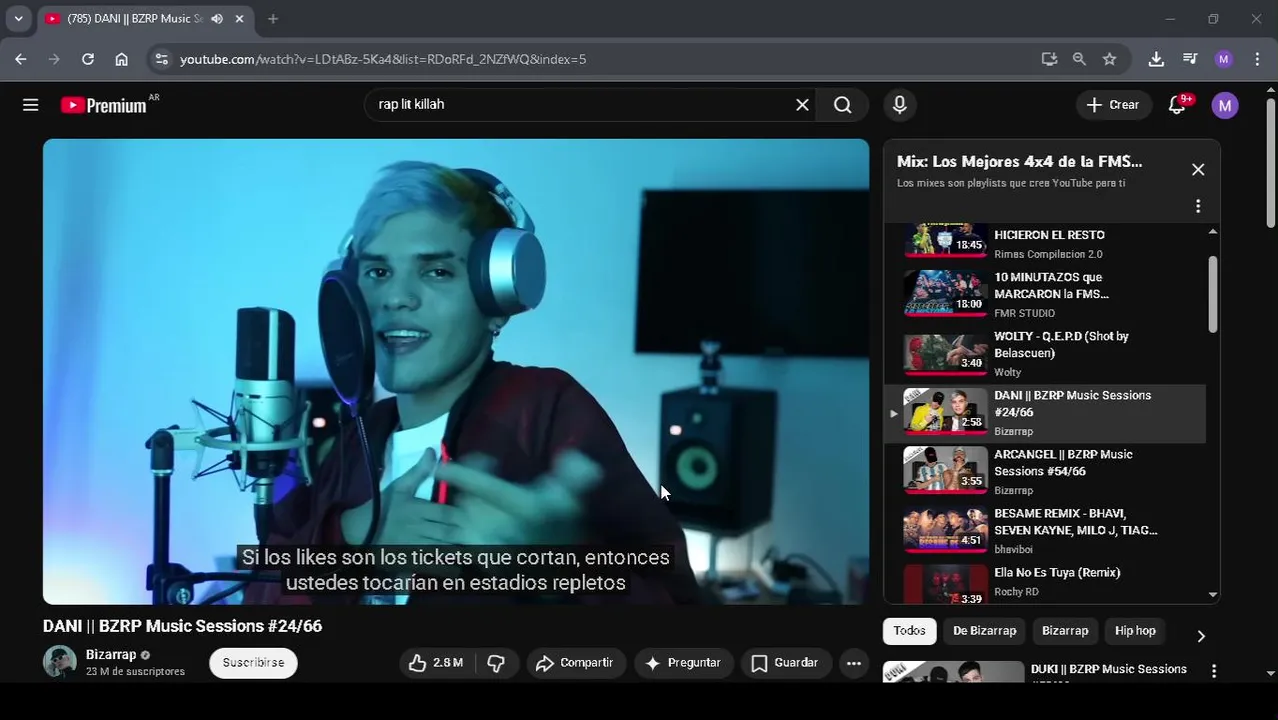Open browser downloads
Viewport: 1278px width, 720px height.
click(x=1156, y=59)
